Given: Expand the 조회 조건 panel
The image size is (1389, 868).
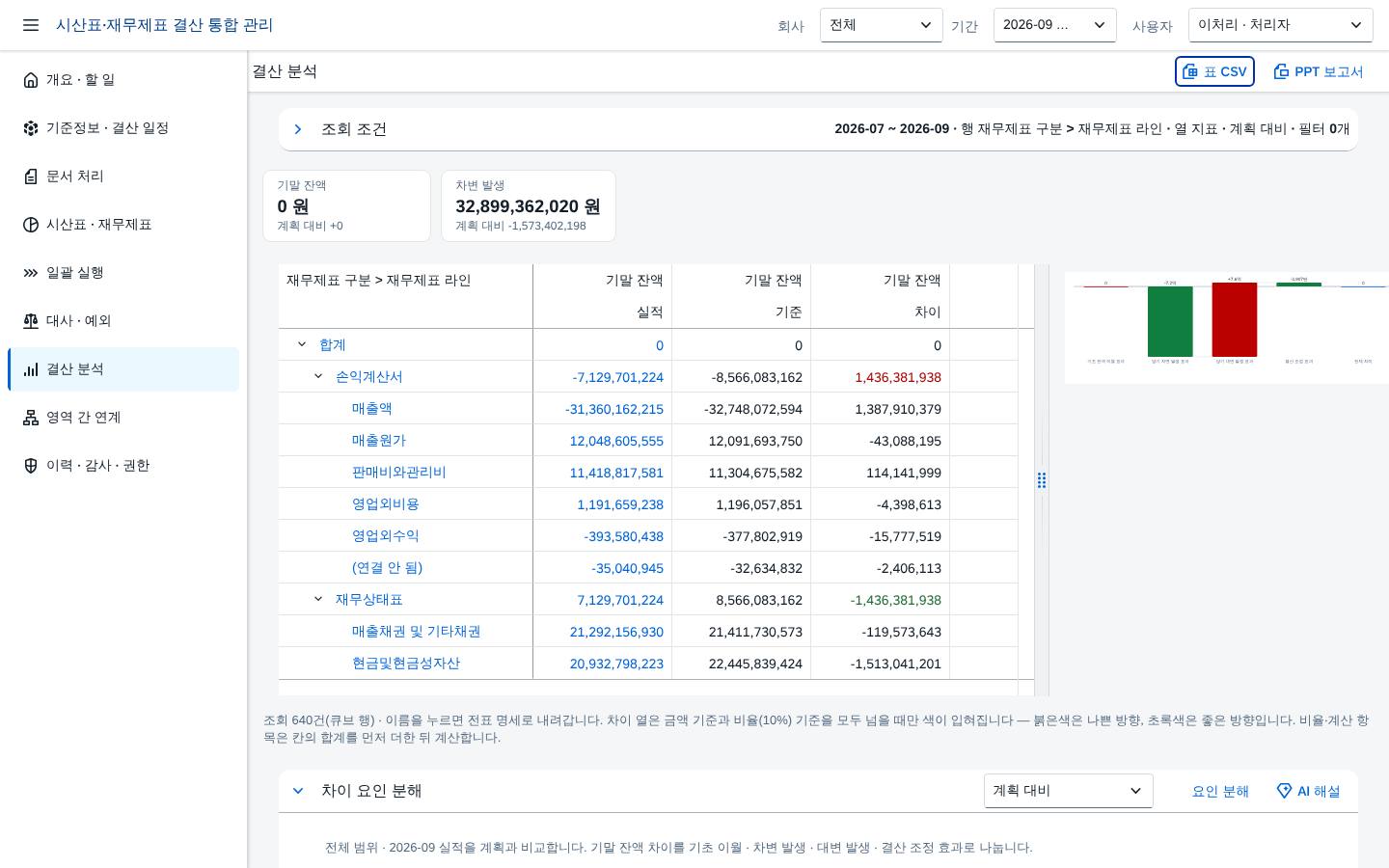Looking at the screenshot, I should pos(298,129).
